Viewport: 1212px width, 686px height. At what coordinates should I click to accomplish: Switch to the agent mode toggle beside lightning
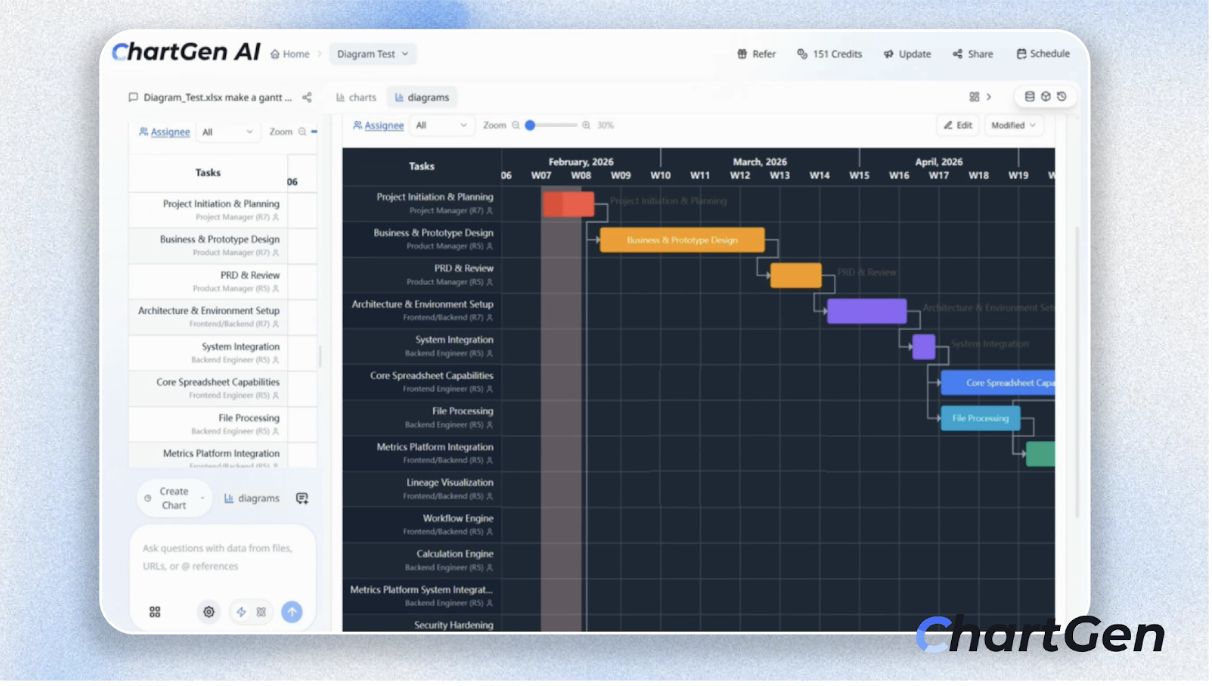[x=262, y=613]
